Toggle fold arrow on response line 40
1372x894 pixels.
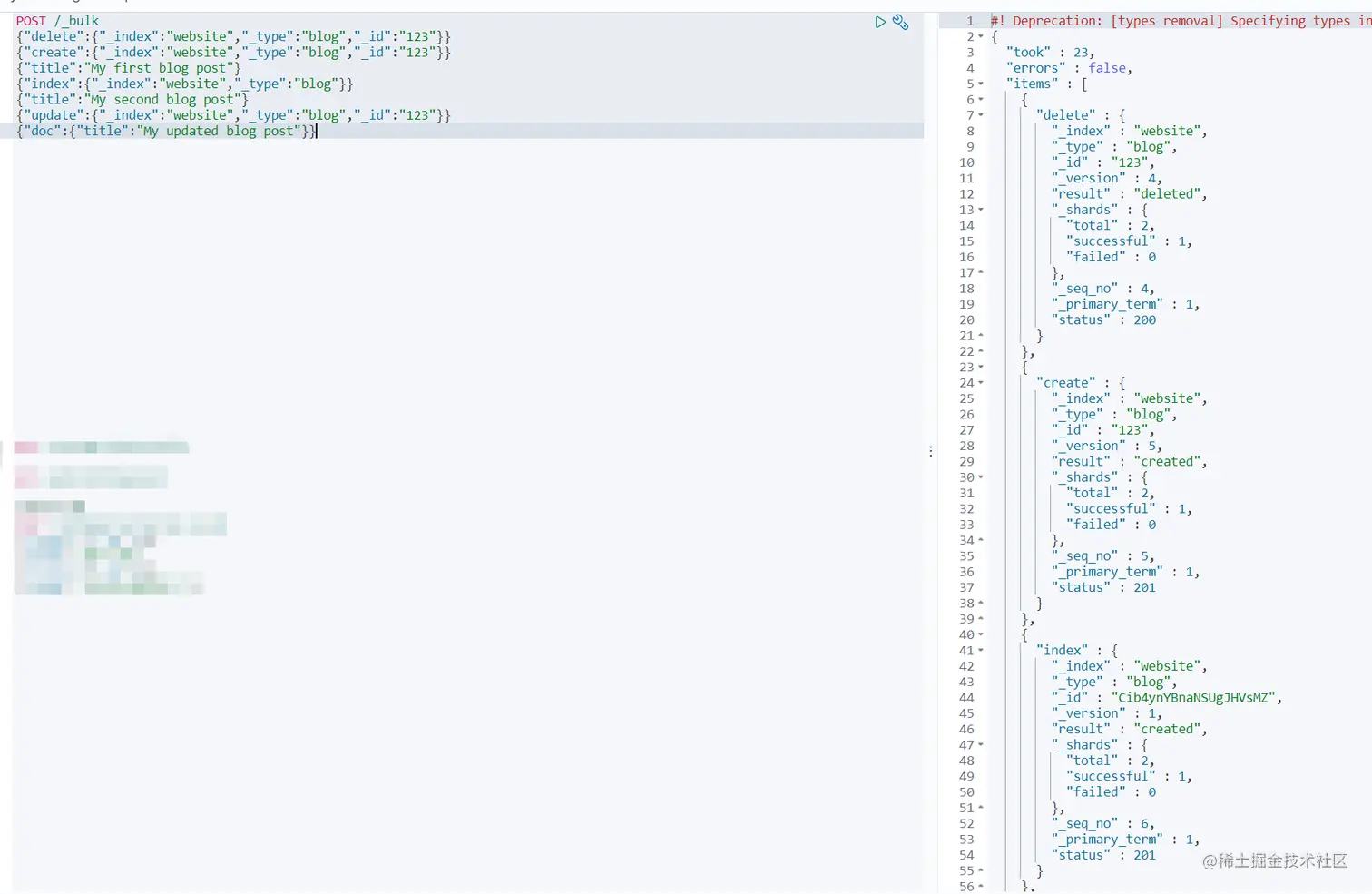pyautogui.click(x=981, y=635)
